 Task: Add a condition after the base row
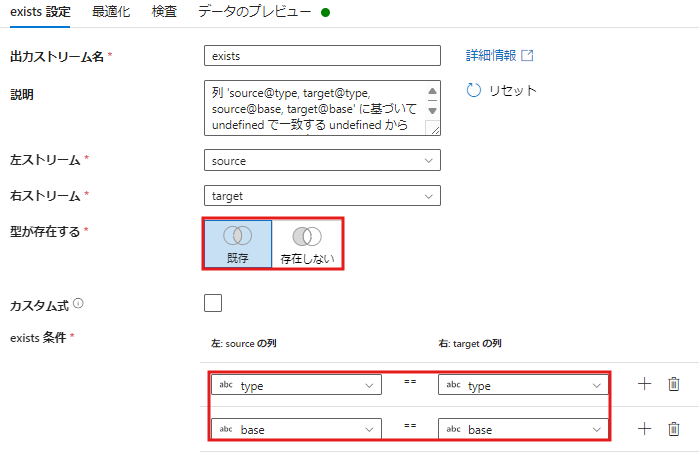pyautogui.click(x=644, y=429)
